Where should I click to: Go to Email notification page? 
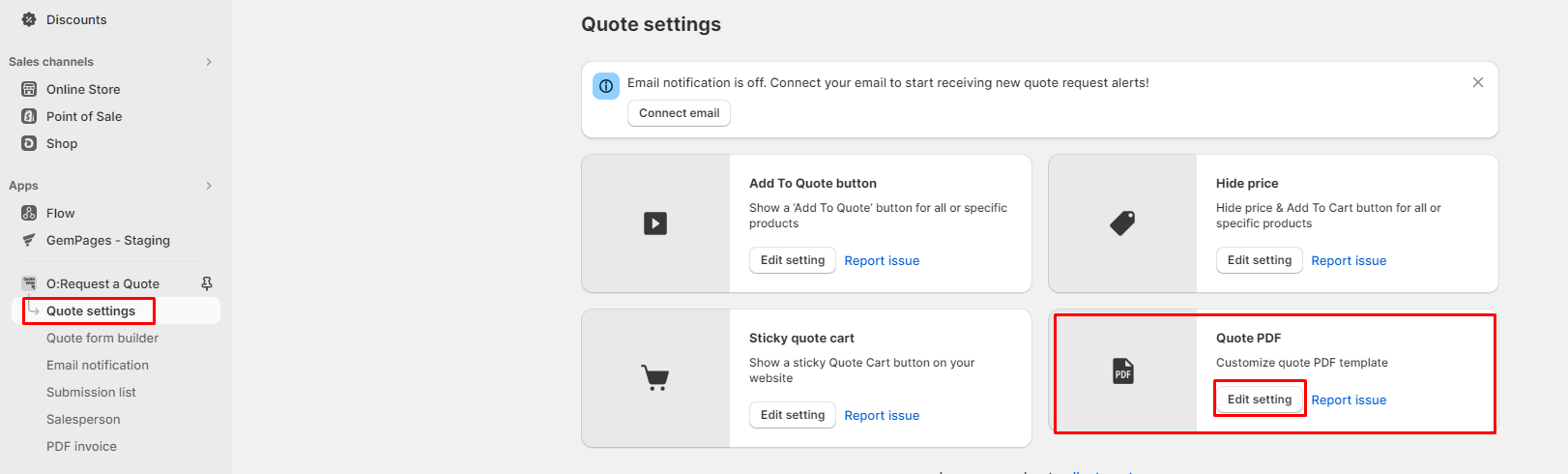tap(98, 365)
